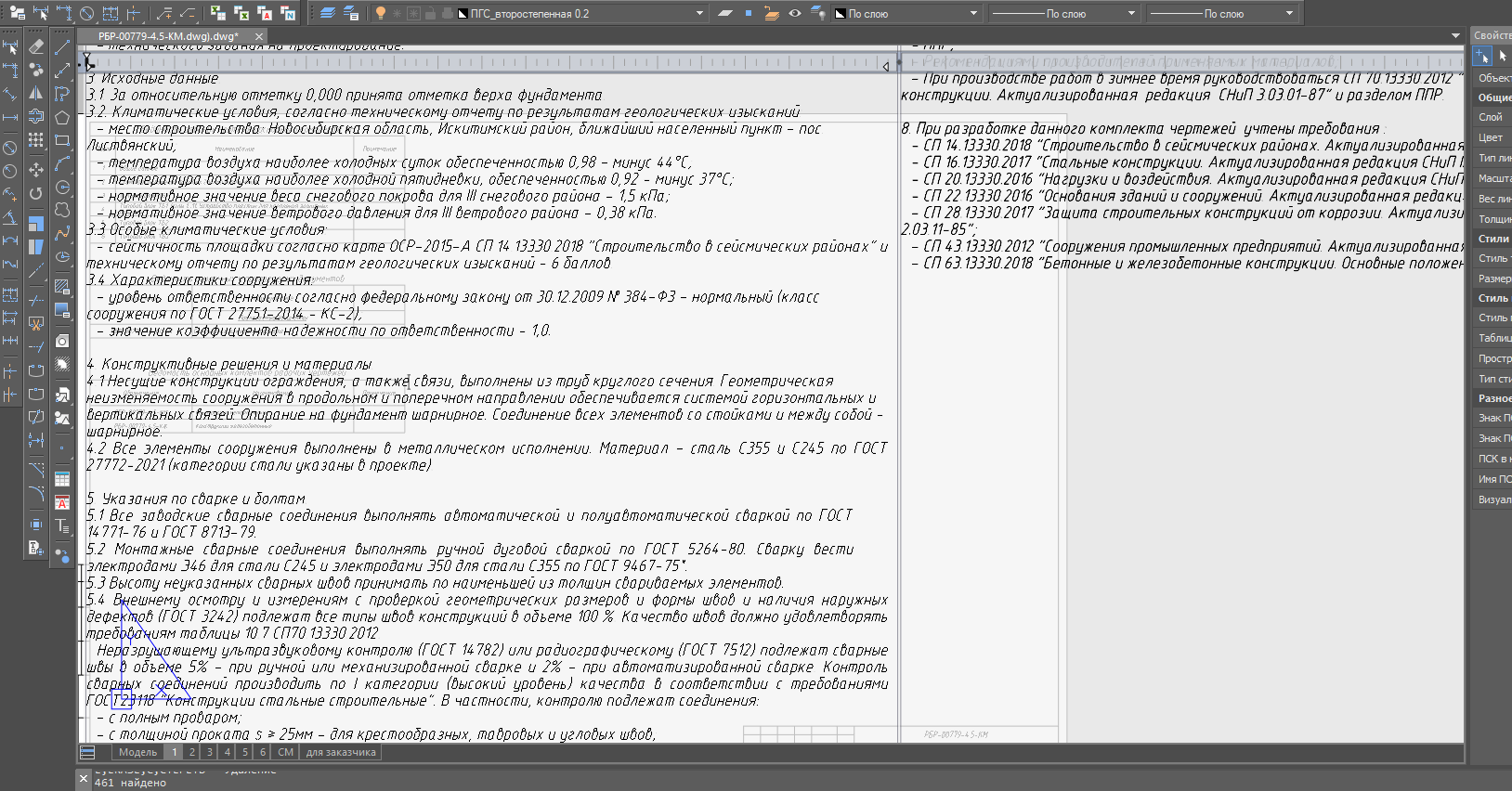Open the Layer States manager icon
The width and height of the screenshot is (1512, 791).
coord(351,13)
